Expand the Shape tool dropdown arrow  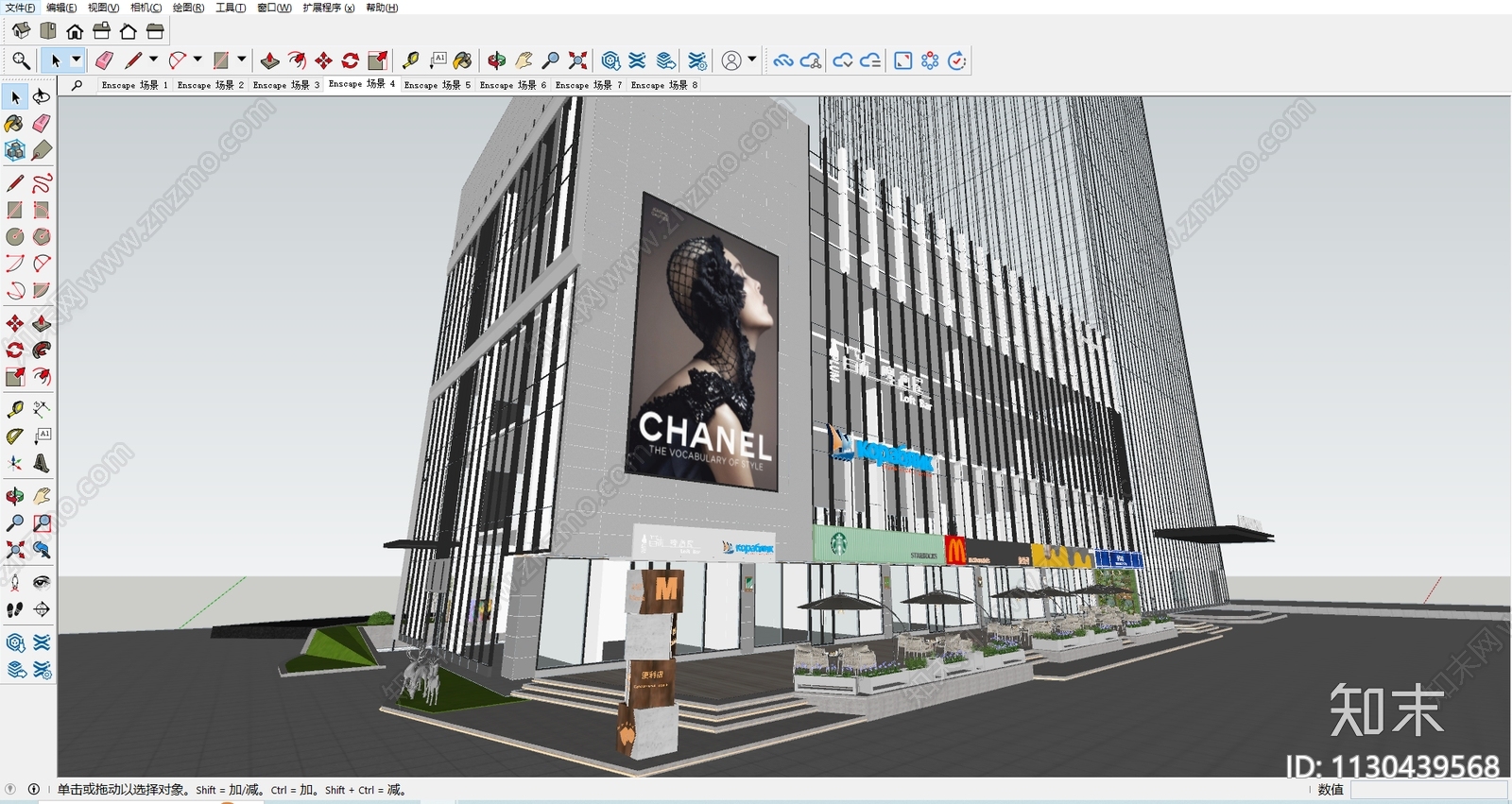(x=242, y=60)
